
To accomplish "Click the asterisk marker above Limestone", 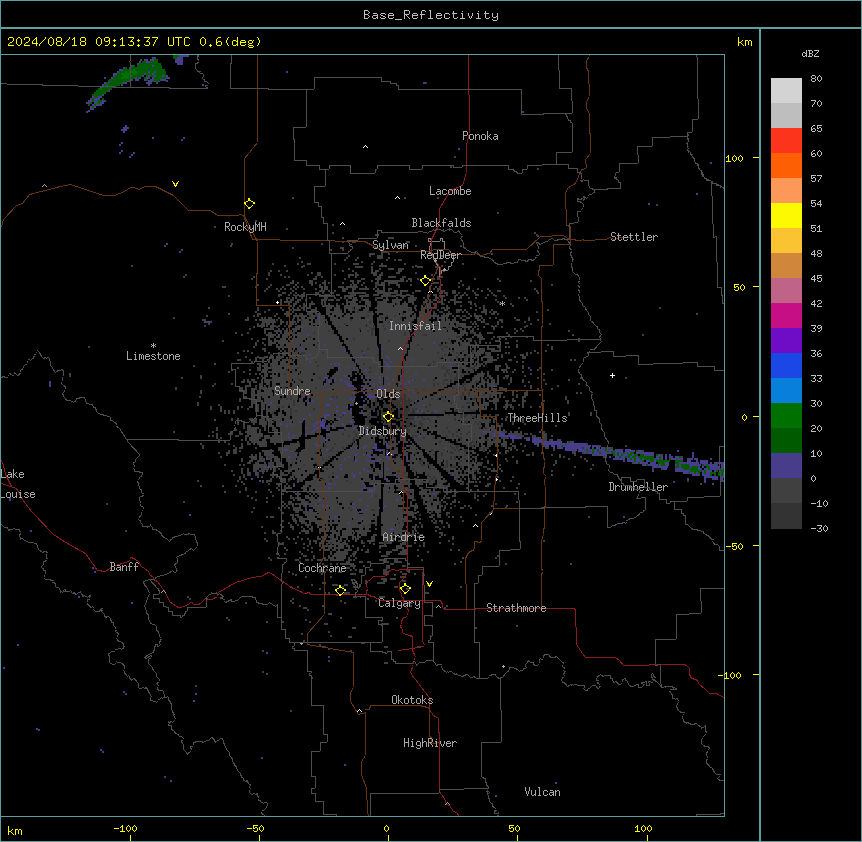I will pos(153,346).
